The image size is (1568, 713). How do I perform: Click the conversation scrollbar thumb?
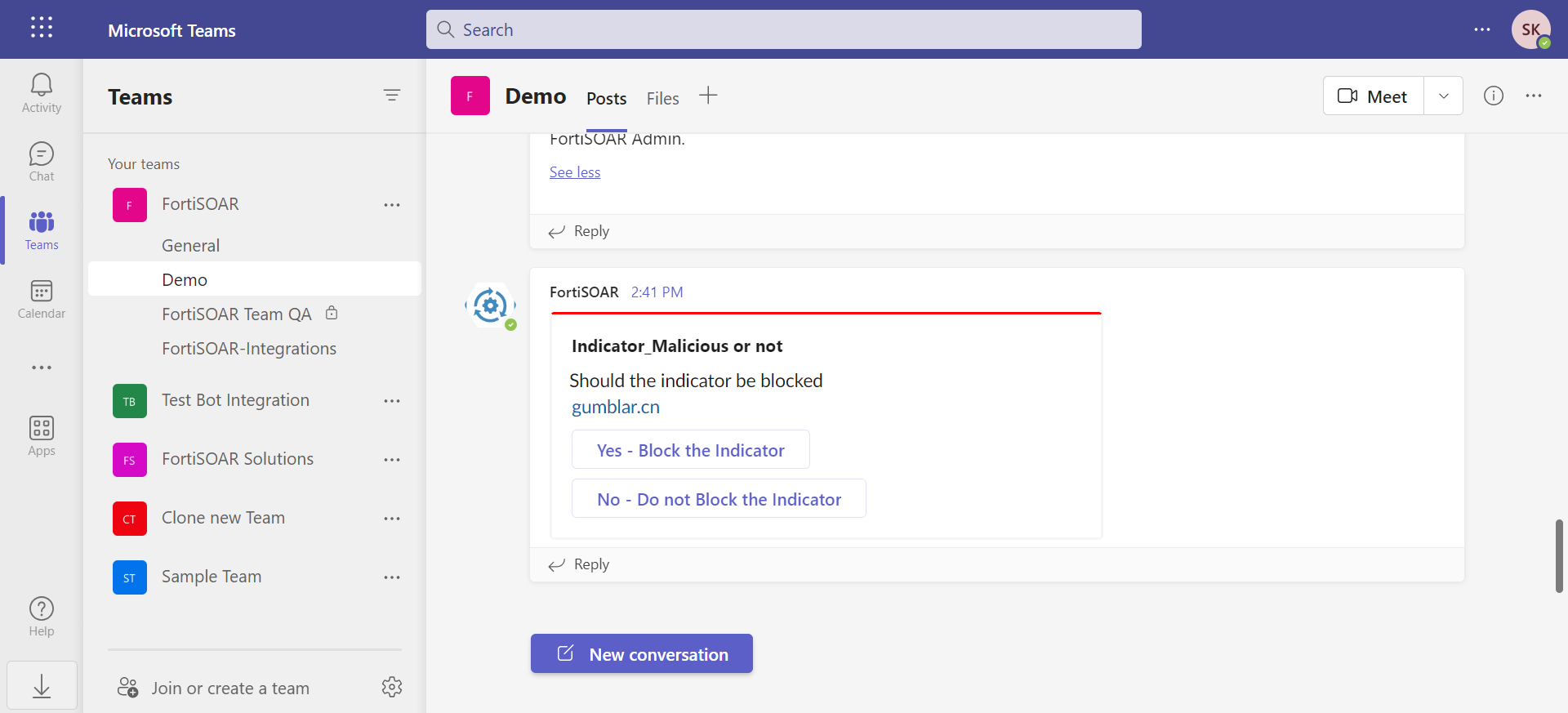coord(1559,555)
